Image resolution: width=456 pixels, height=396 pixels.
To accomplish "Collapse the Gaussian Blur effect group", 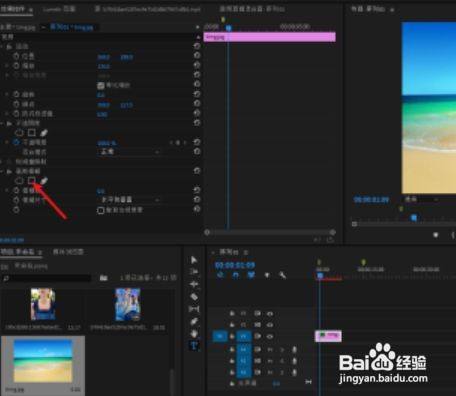I will (2, 171).
